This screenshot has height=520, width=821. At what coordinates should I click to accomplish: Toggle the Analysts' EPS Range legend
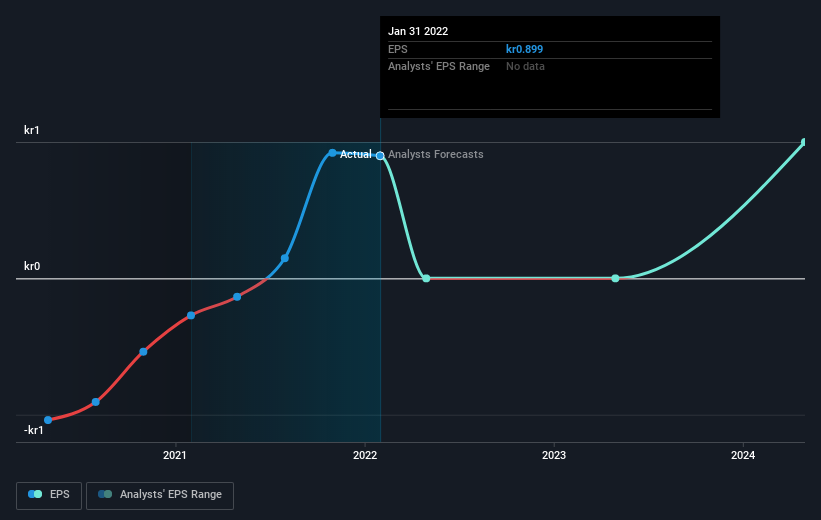[160, 495]
